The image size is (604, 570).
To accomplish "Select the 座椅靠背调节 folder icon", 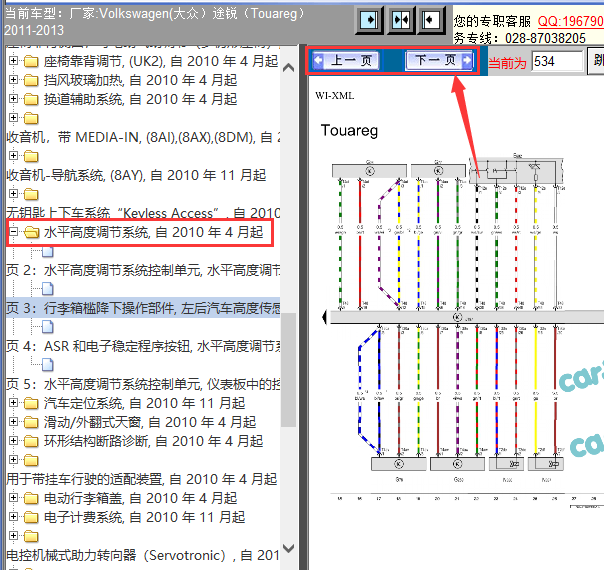I will point(31,61).
